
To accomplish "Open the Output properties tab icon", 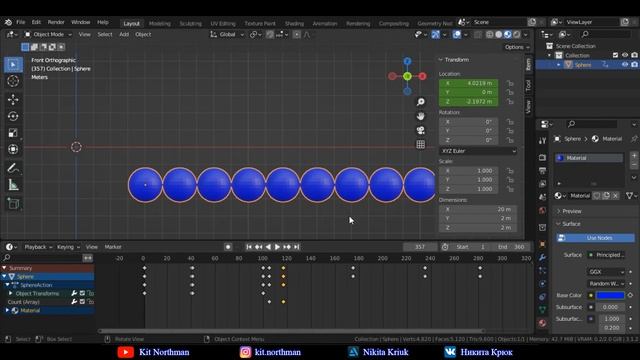I will click(542, 171).
